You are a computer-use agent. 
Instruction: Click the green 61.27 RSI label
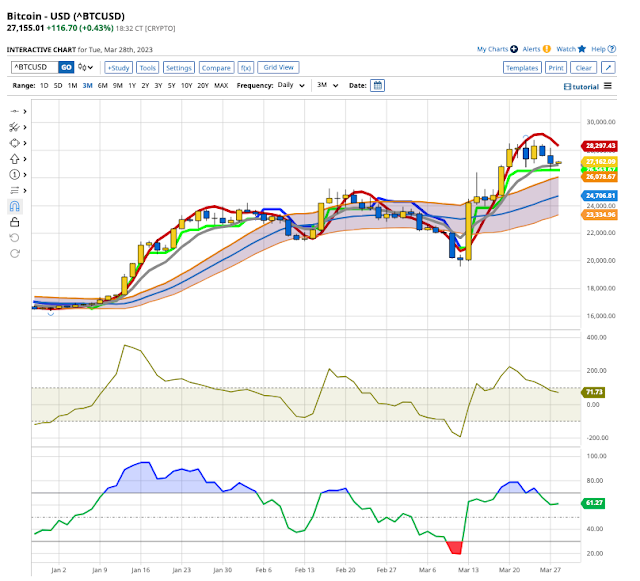click(x=593, y=503)
